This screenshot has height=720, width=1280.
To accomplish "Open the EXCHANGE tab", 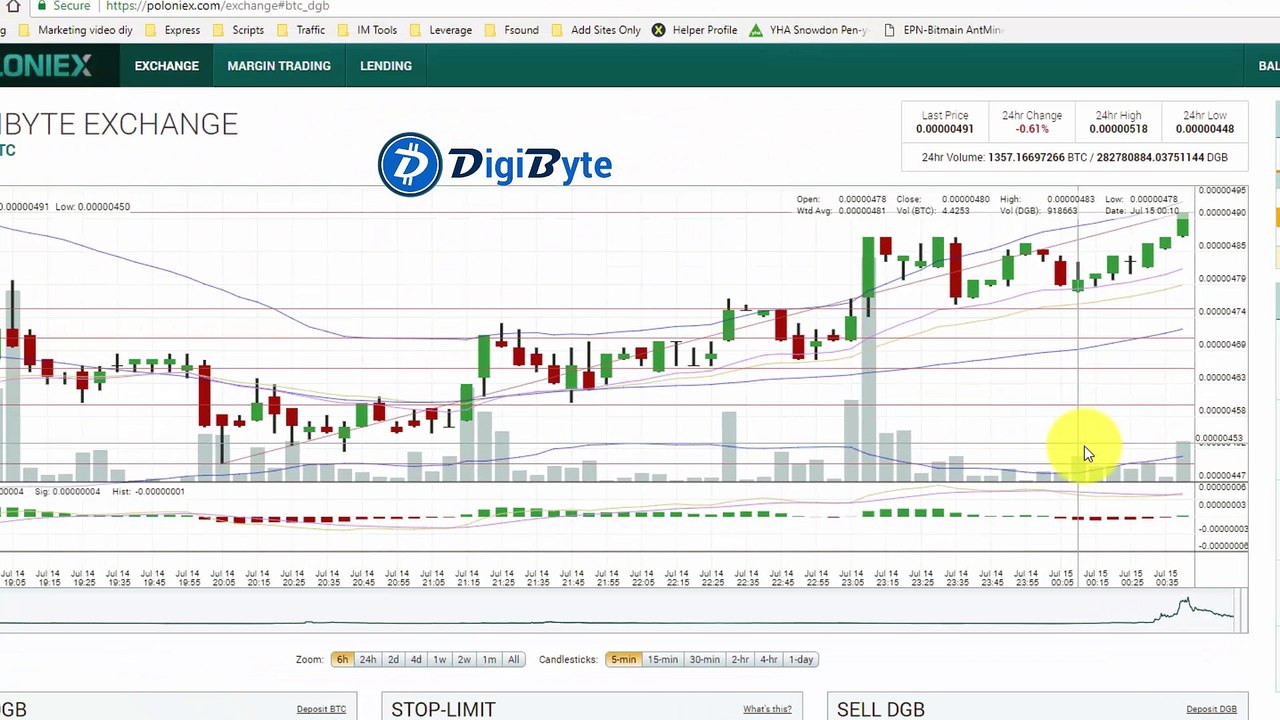I will (x=167, y=66).
